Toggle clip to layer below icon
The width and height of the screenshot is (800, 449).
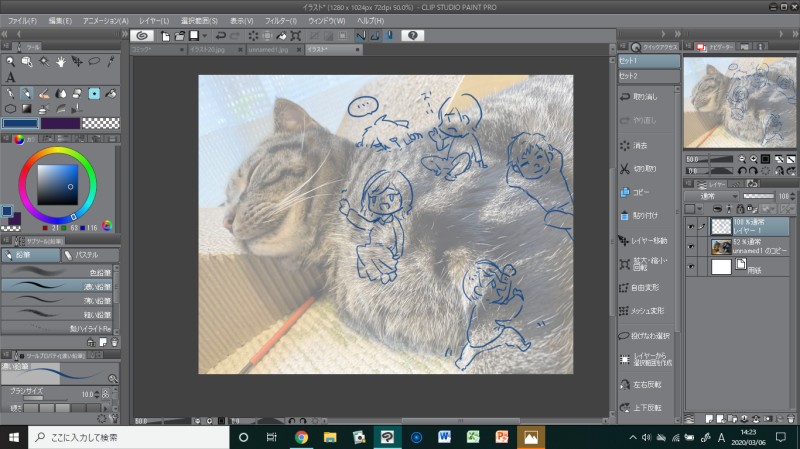717,209
